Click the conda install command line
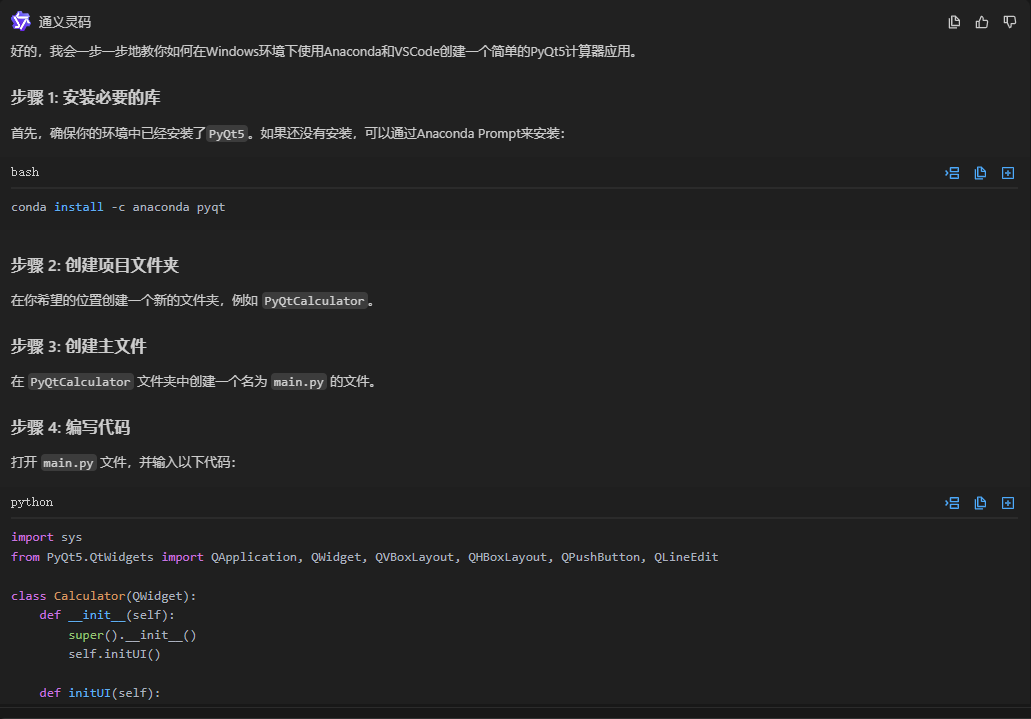This screenshot has width=1031, height=719. [x=118, y=207]
